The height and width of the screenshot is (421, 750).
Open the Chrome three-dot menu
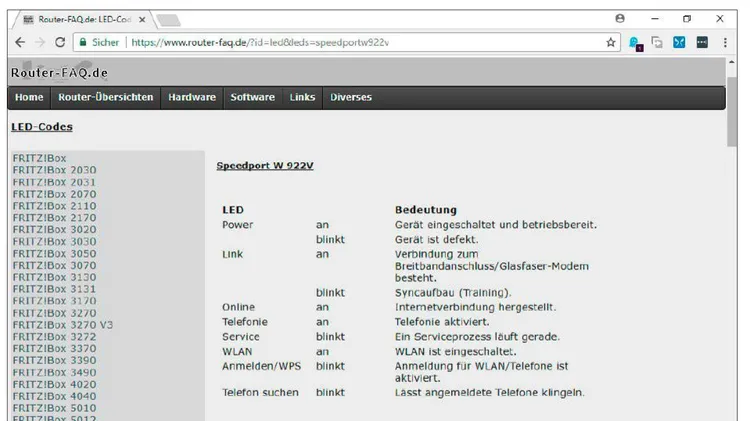coord(725,43)
